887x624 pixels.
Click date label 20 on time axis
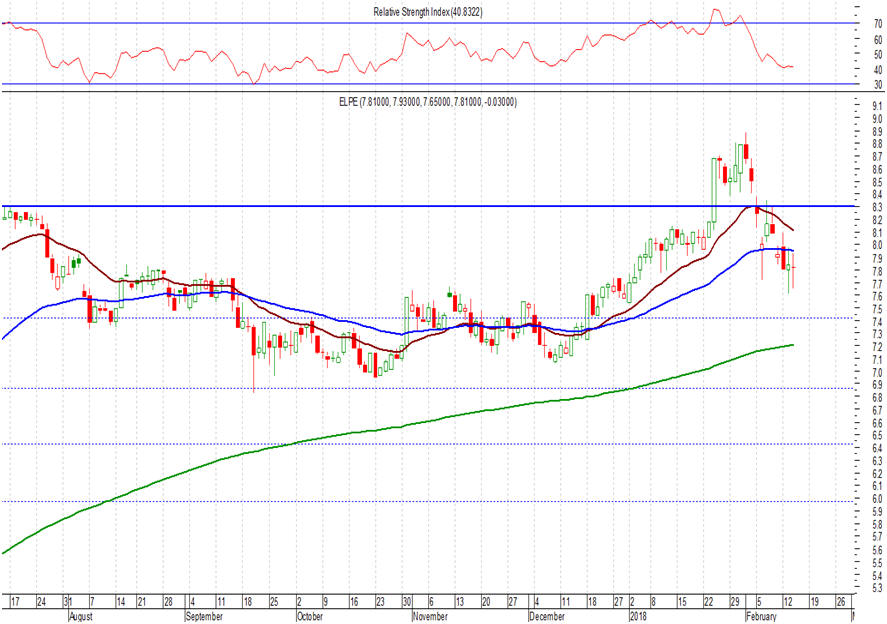point(486,601)
